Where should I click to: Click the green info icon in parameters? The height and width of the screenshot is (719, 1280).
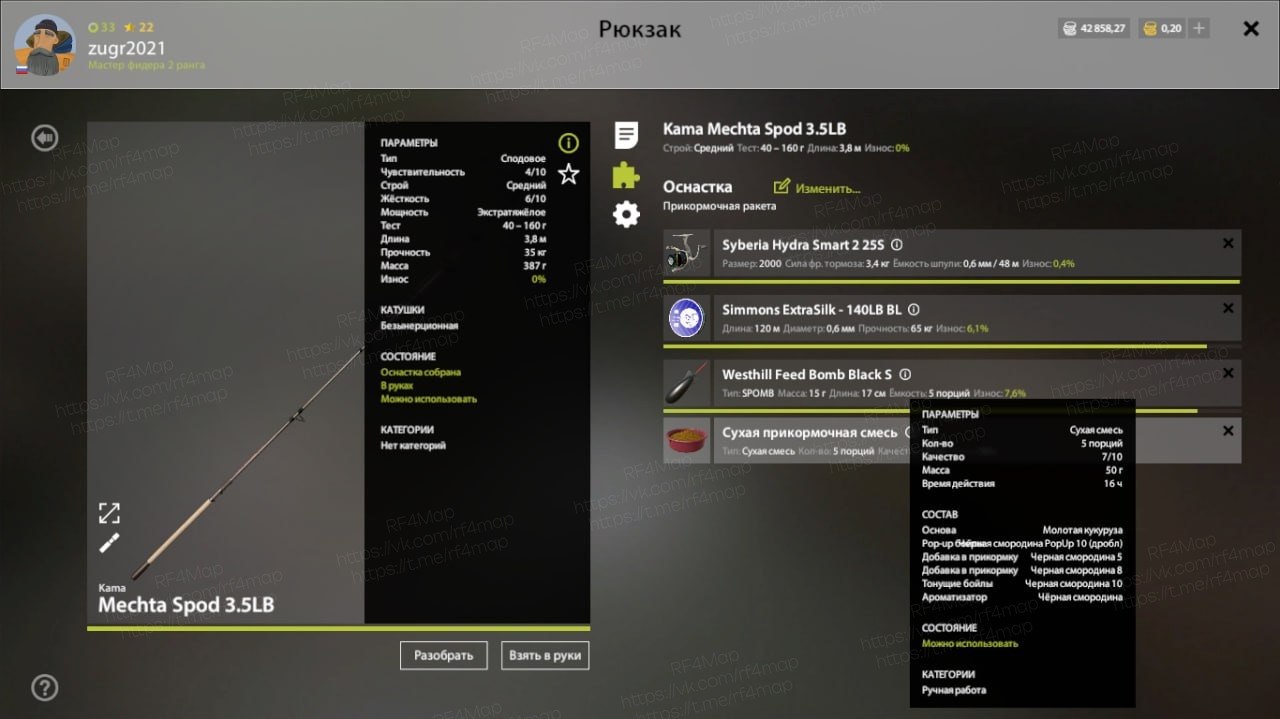pyautogui.click(x=568, y=143)
